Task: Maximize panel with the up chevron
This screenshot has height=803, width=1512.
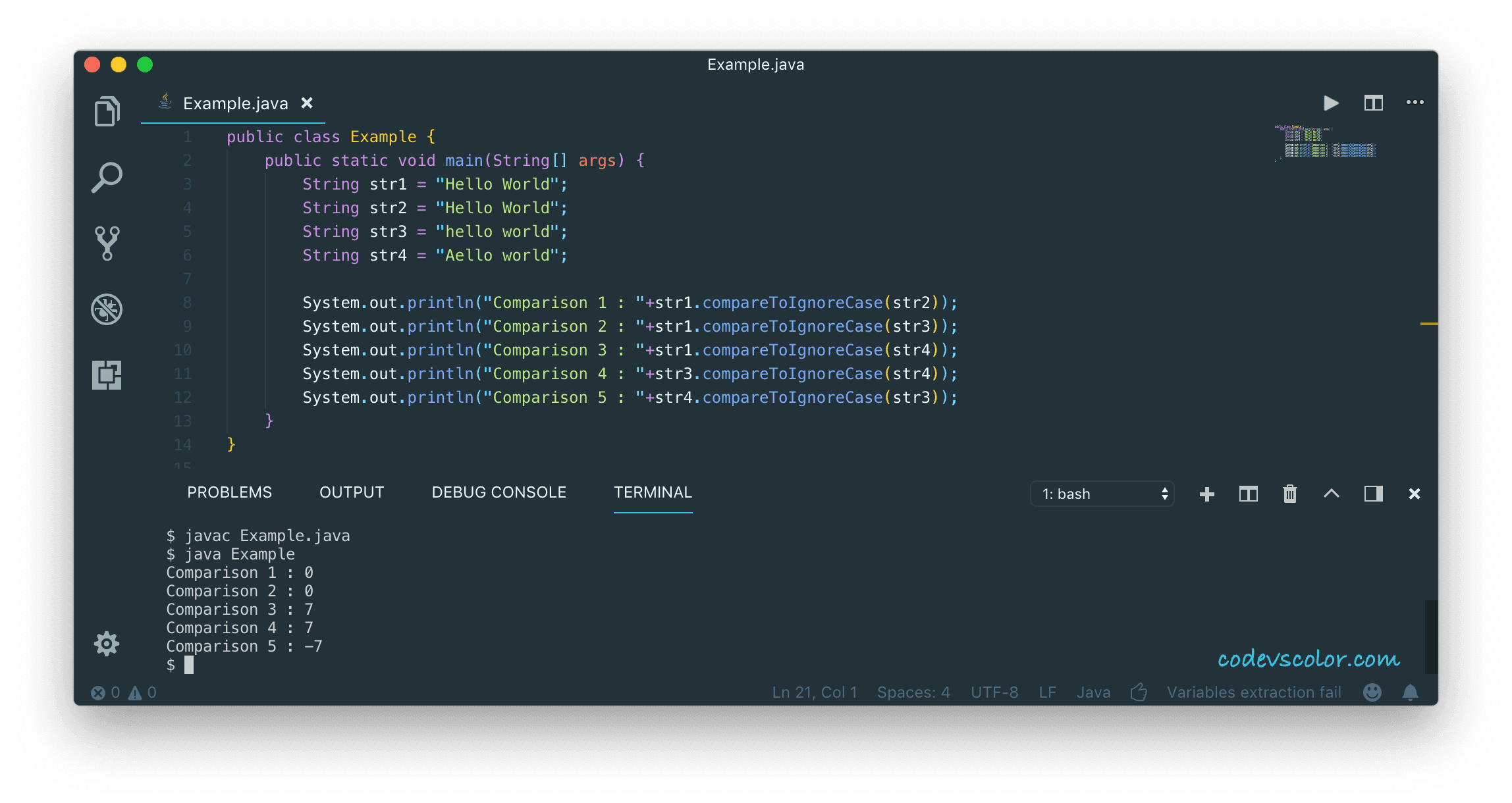Action: click(1331, 494)
